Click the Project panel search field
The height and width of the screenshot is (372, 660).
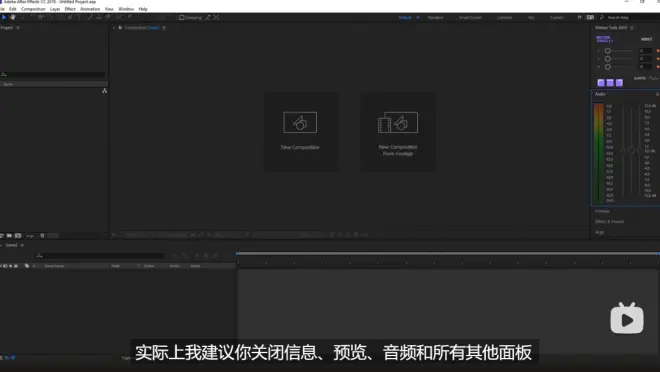[53, 74]
